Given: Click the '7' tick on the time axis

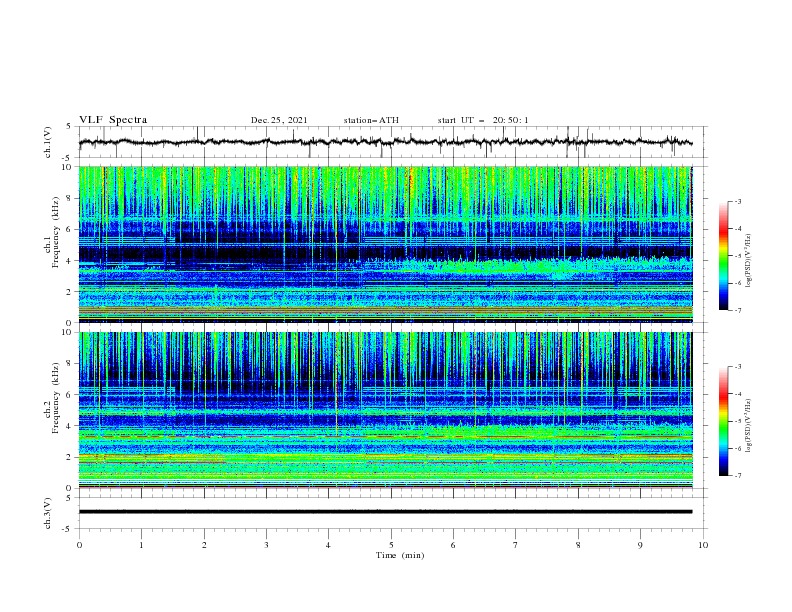Looking at the screenshot, I should click(x=516, y=545).
